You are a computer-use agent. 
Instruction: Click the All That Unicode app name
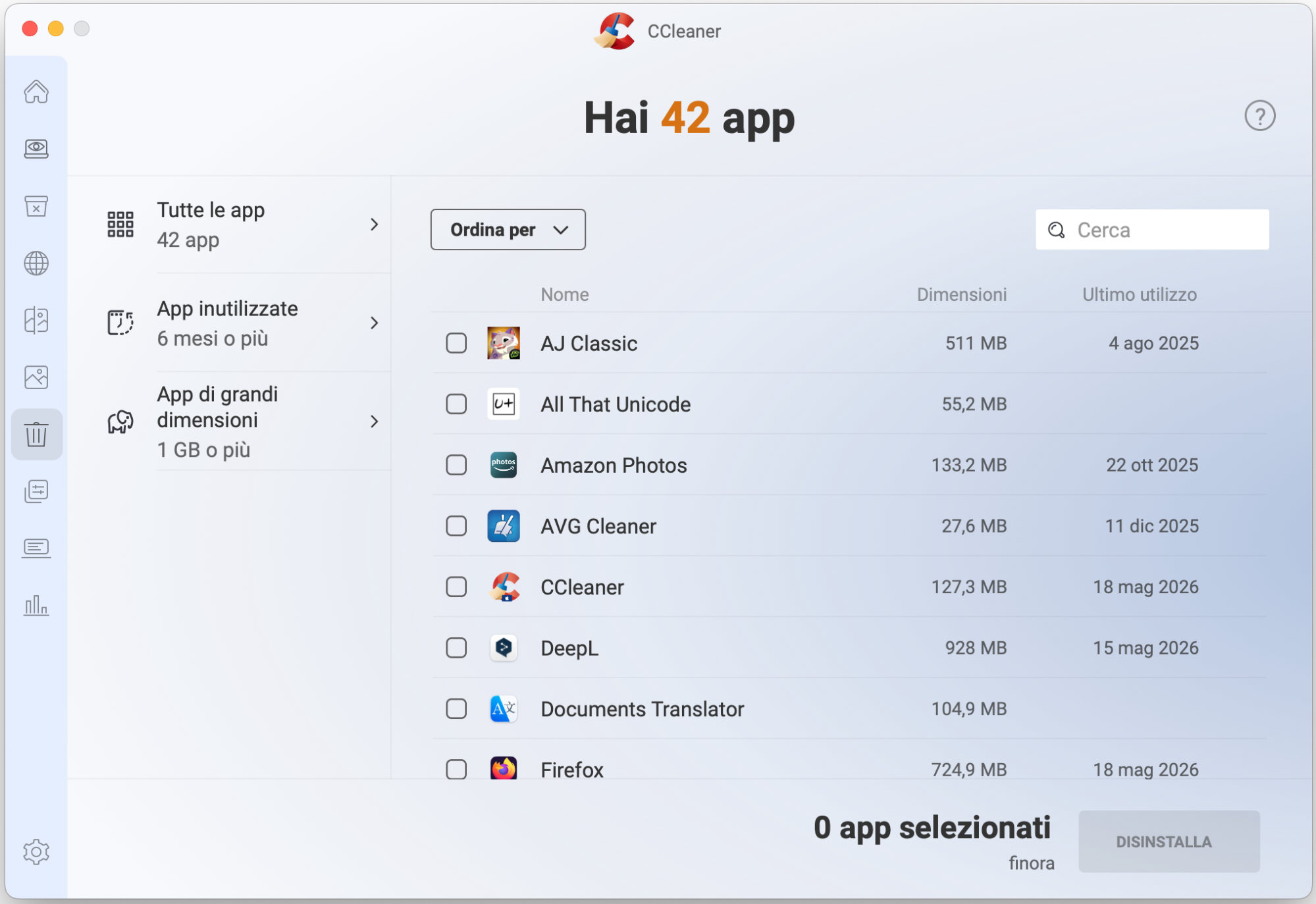click(616, 404)
